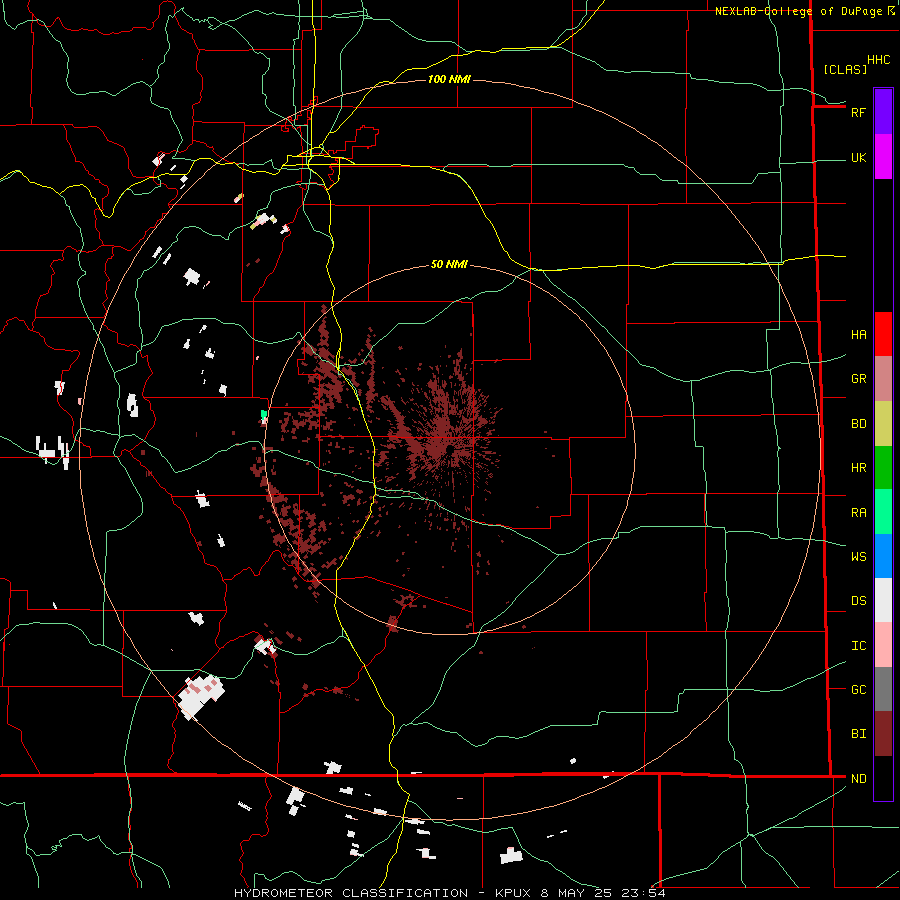This screenshot has height=900, width=900.
Task: Select the yellow BD legend color block
Action: (x=883, y=423)
